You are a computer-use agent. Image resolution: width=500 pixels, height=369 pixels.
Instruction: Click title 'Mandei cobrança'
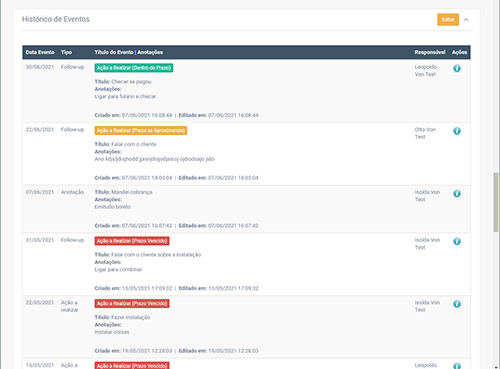click(x=132, y=192)
